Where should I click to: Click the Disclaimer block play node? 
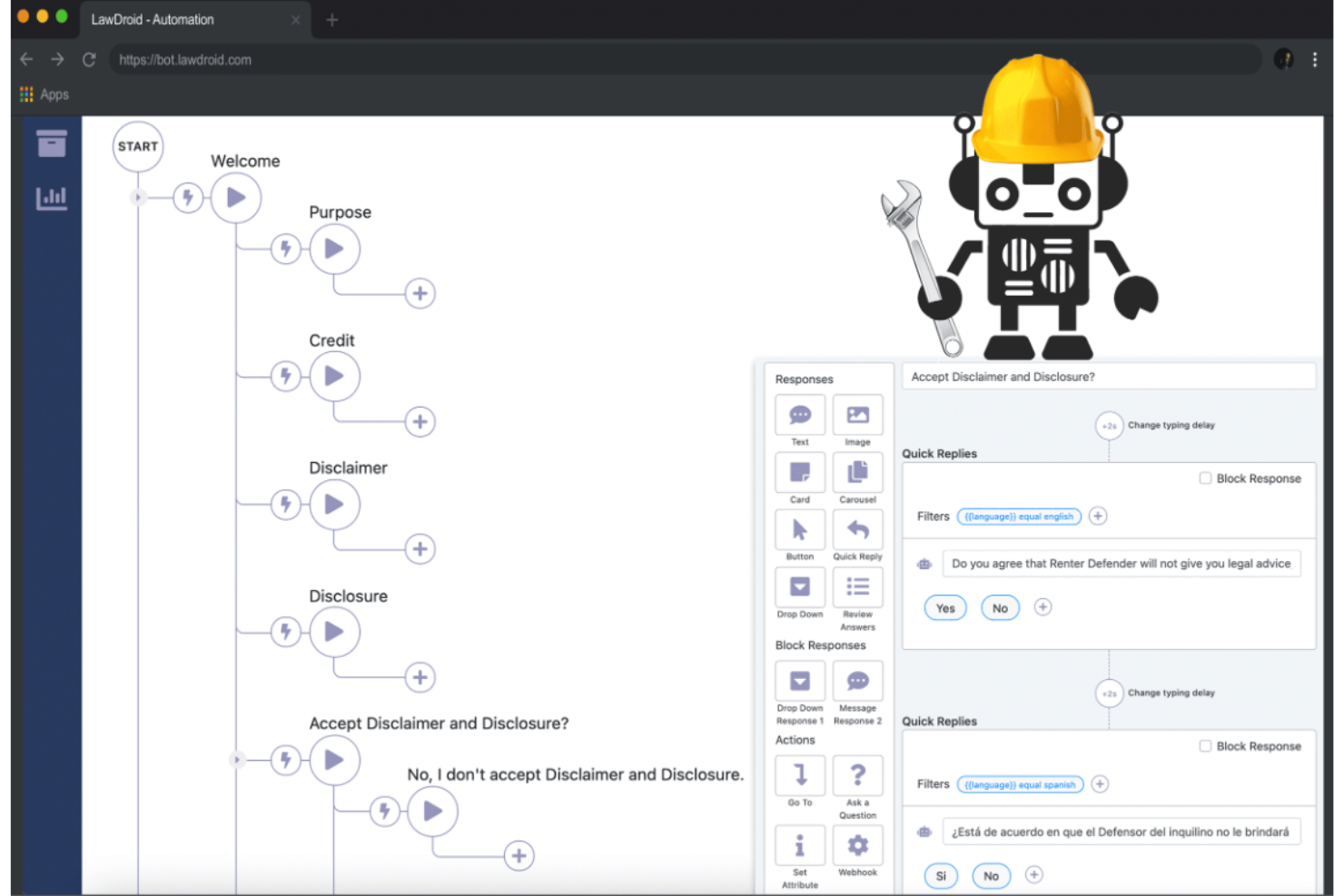pyautogui.click(x=334, y=505)
